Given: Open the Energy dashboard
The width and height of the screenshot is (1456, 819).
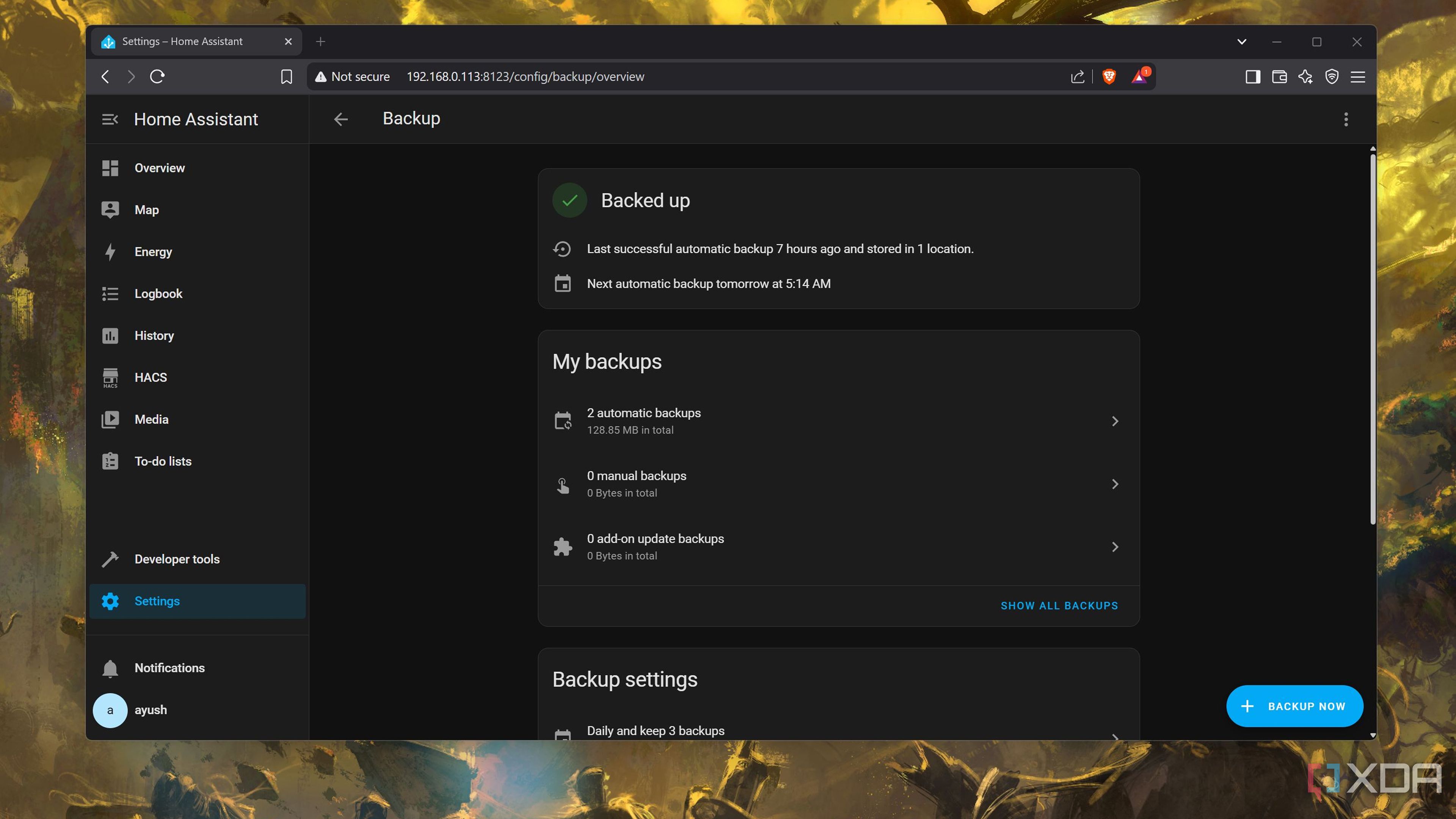Looking at the screenshot, I should 197,251.
